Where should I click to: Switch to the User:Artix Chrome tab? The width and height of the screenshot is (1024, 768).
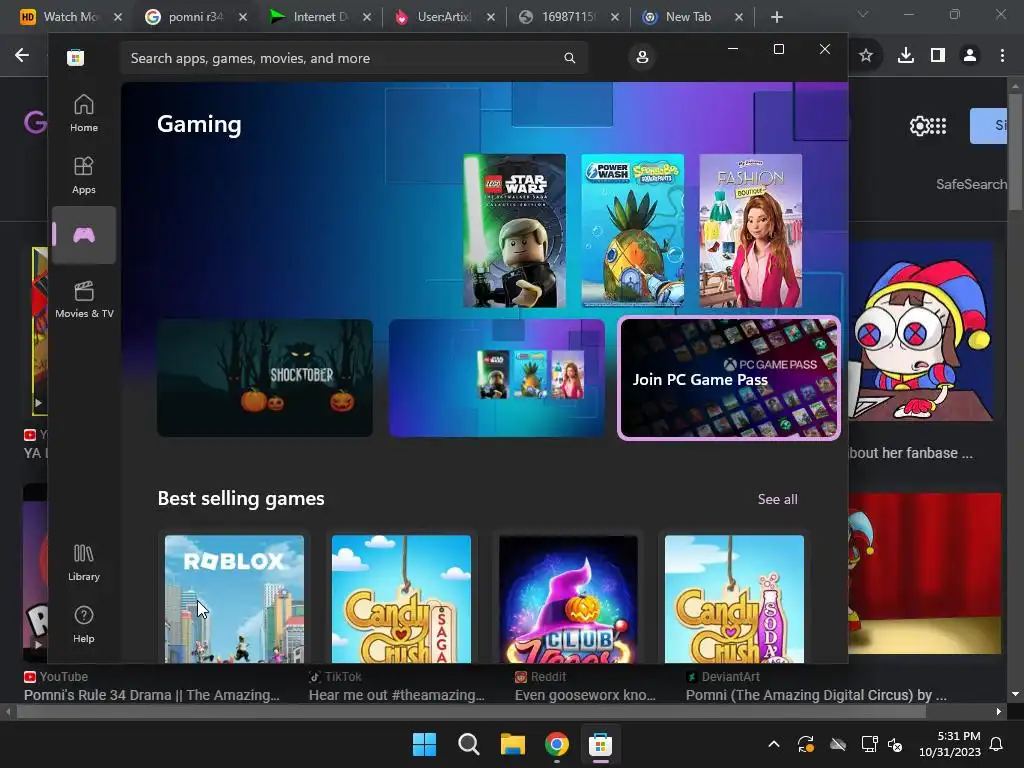coord(444,17)
